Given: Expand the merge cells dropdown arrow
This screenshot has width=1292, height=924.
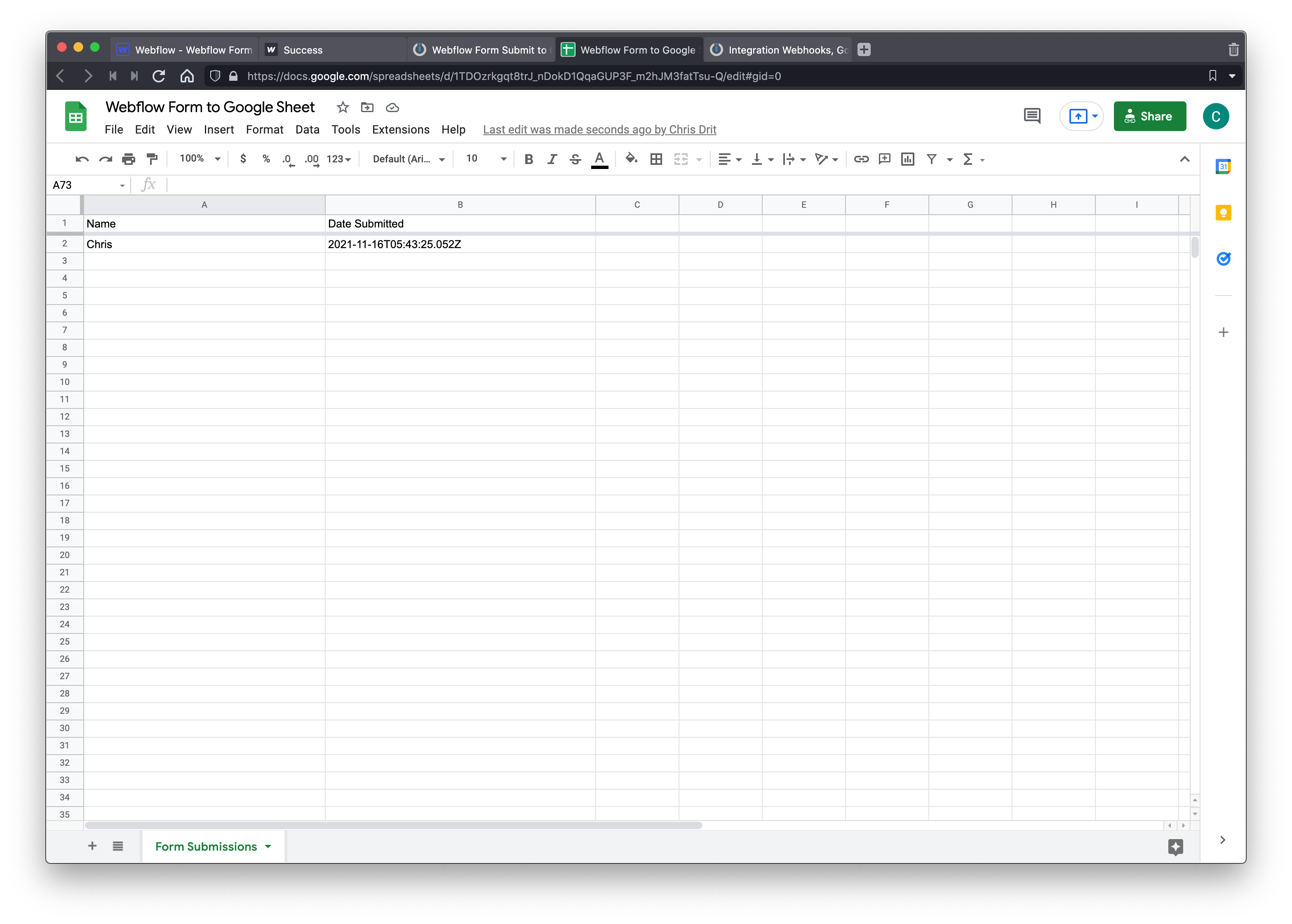Looking at the screenshot, I should pyautogui.click(x=699, y=160).
